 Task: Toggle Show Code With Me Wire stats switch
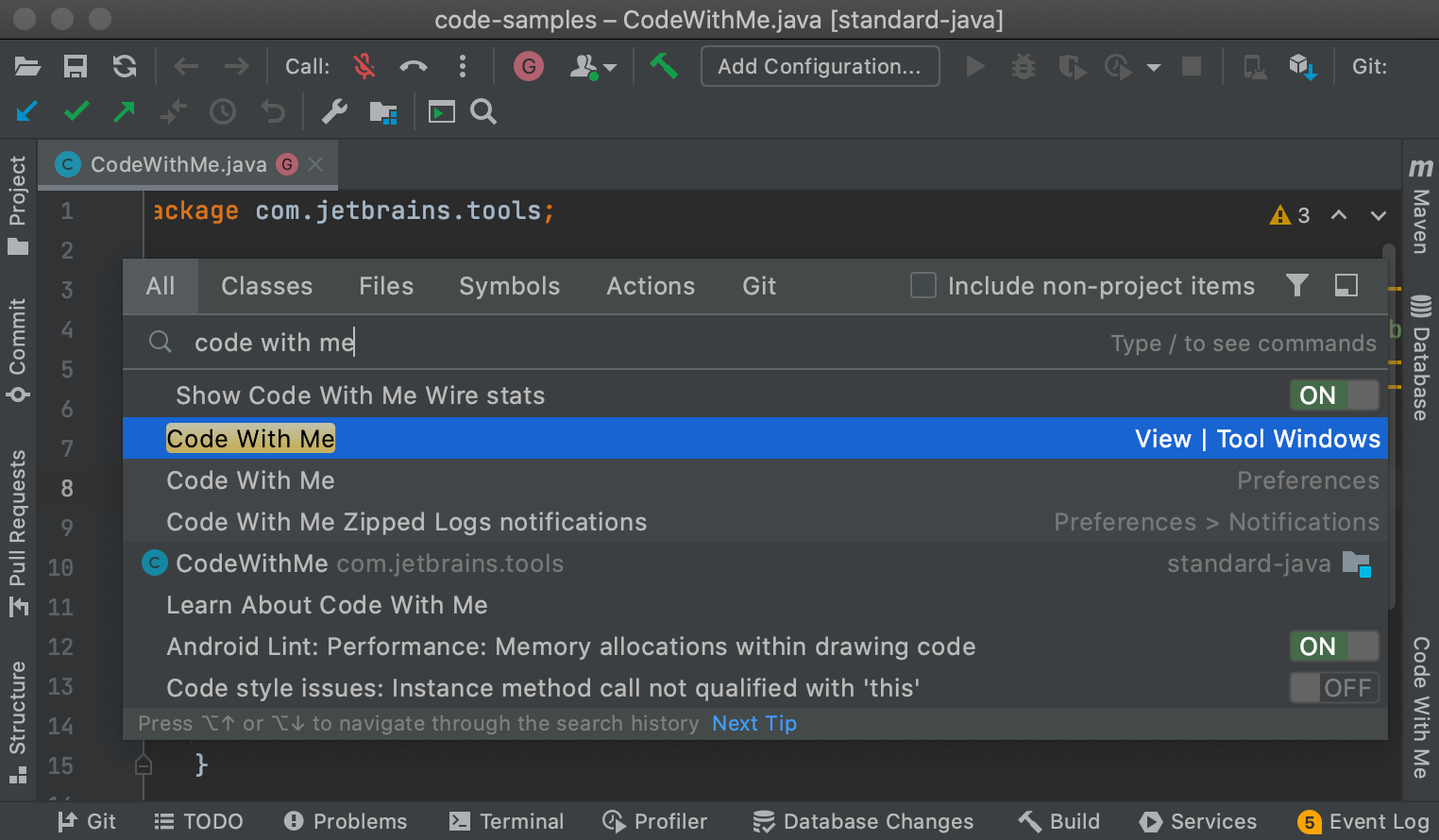point(1334,395)
